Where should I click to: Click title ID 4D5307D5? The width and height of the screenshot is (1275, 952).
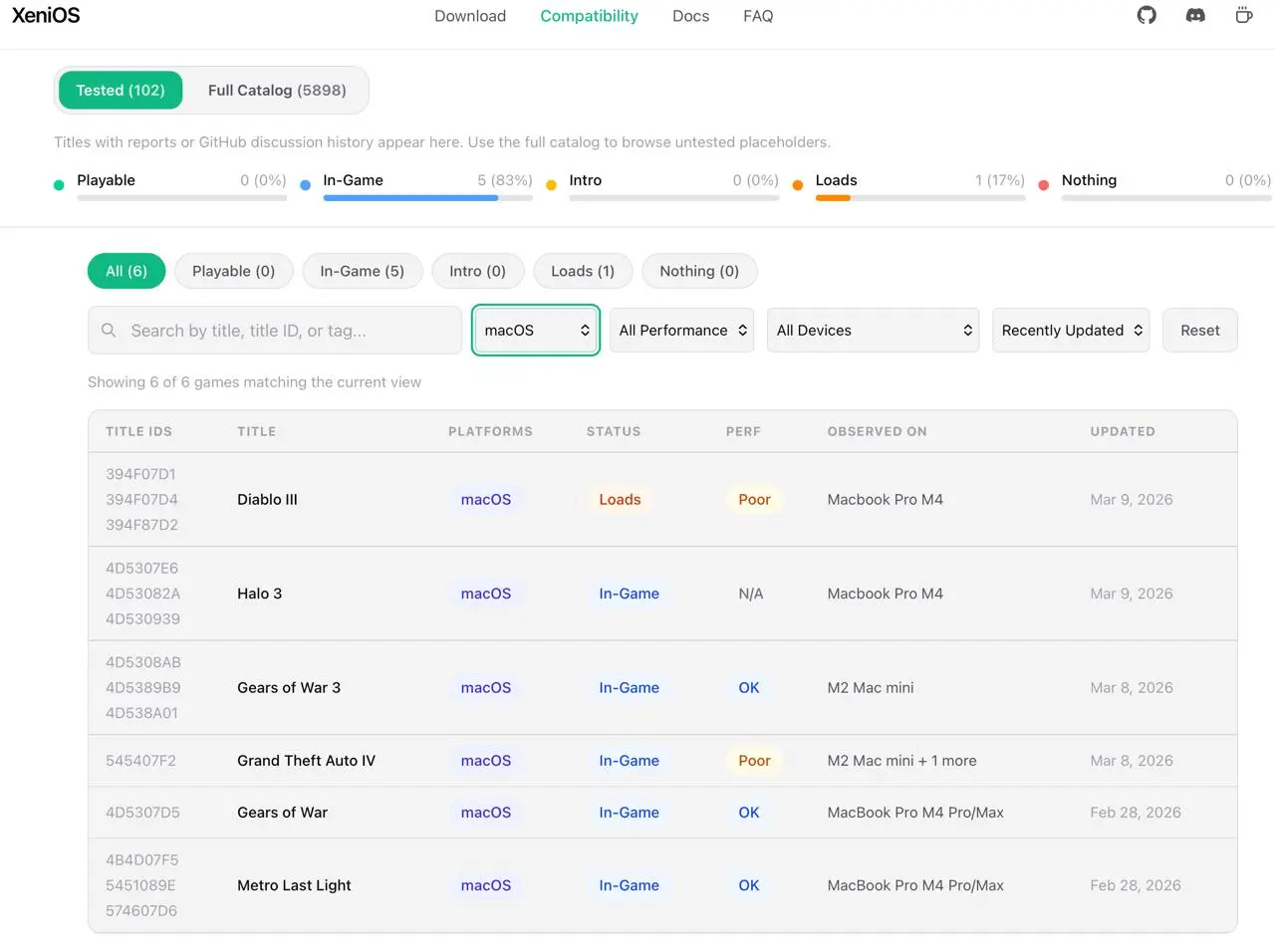click(x=142, y=813)
